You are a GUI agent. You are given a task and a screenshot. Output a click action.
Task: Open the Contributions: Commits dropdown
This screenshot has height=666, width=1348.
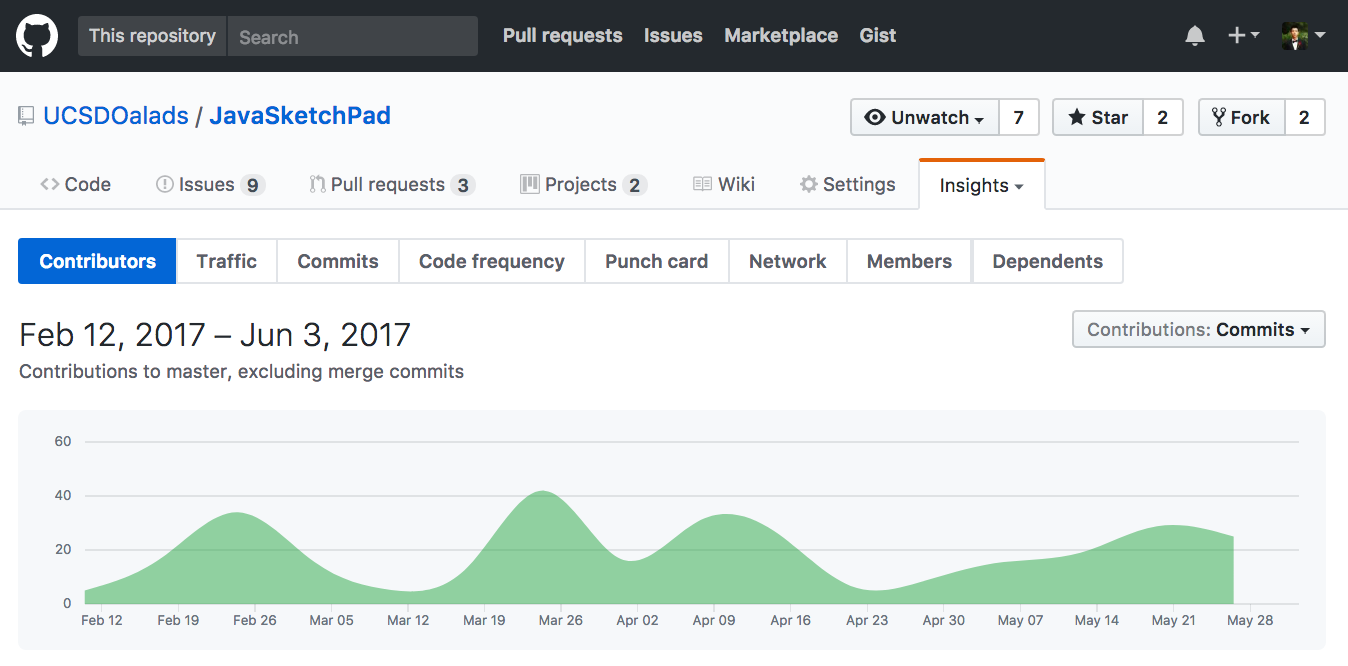point(1199,329)
